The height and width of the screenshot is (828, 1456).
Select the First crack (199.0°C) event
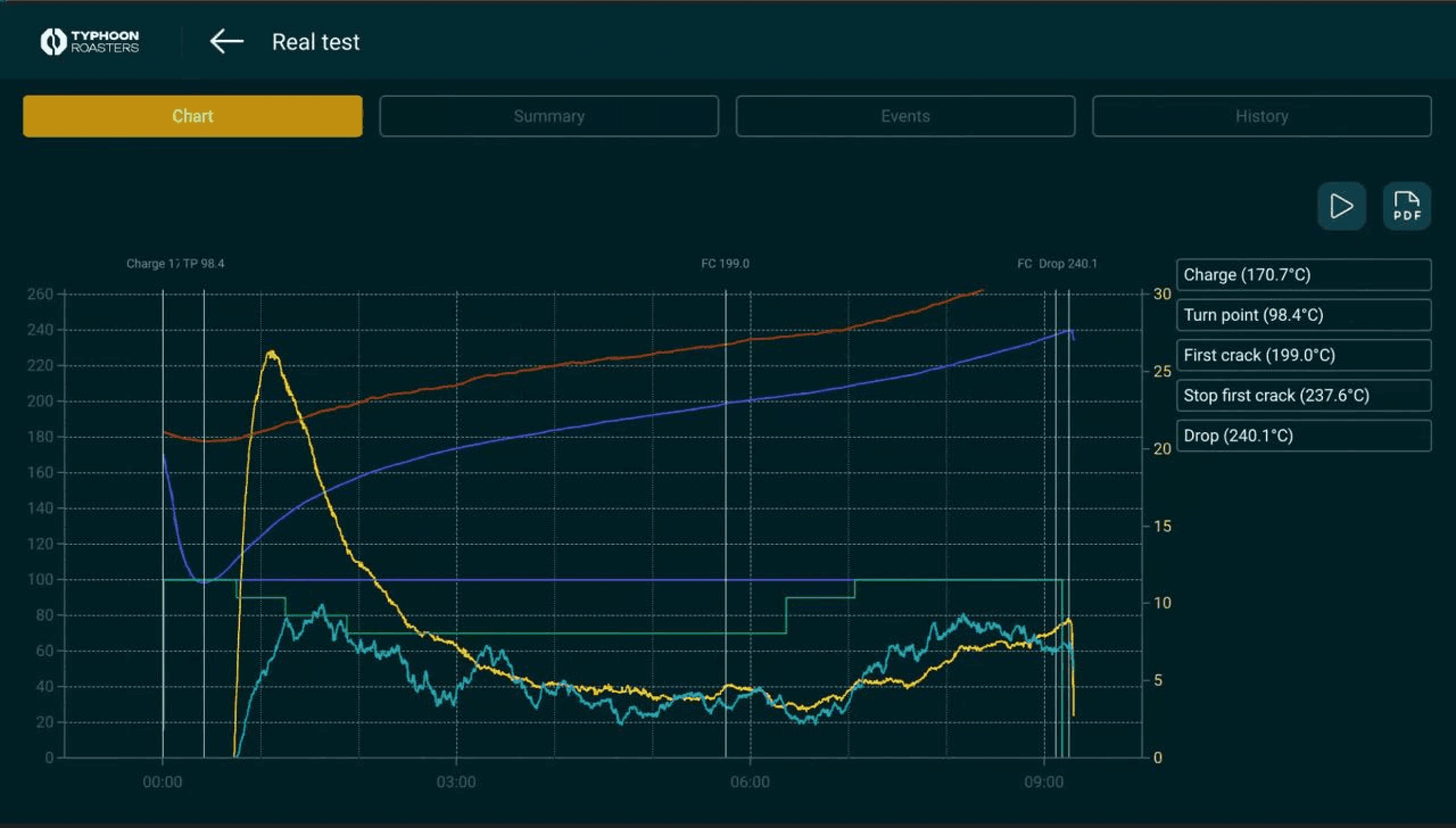(1303, 355)
